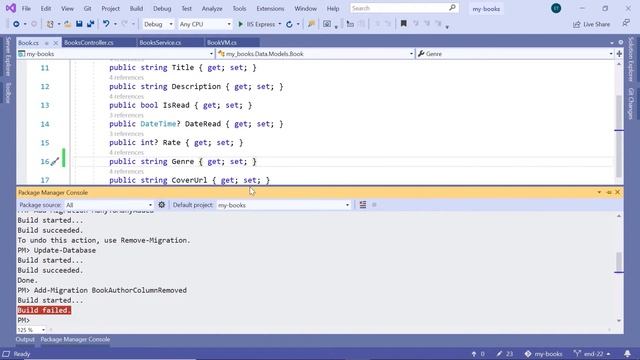
Task: Click the Live Share icon
Action: (576, 24)
